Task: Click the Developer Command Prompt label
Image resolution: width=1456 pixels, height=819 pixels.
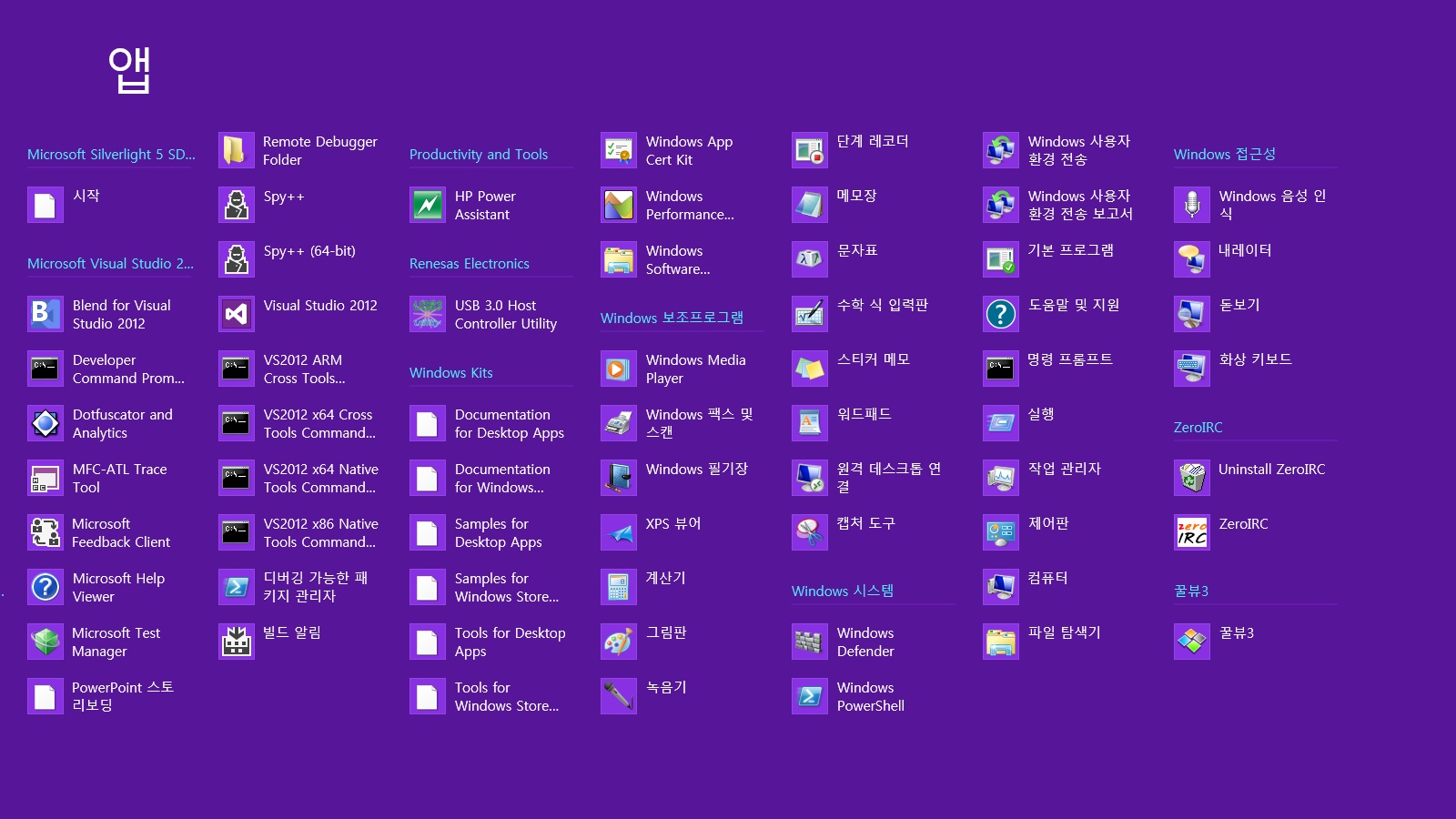Action: pos(128,369)
